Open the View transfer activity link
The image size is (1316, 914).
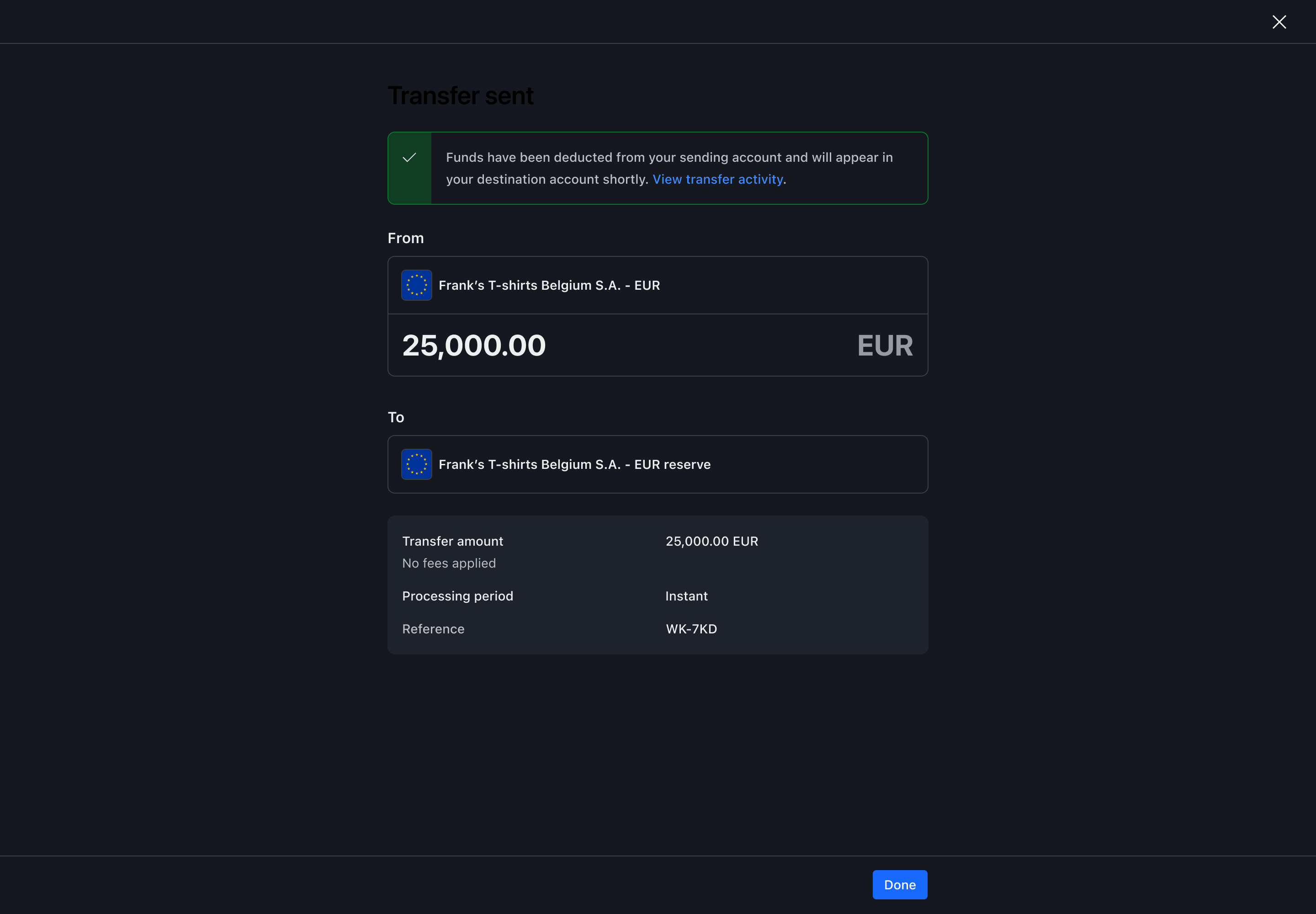pyautogui.click(x=717, y=179)
